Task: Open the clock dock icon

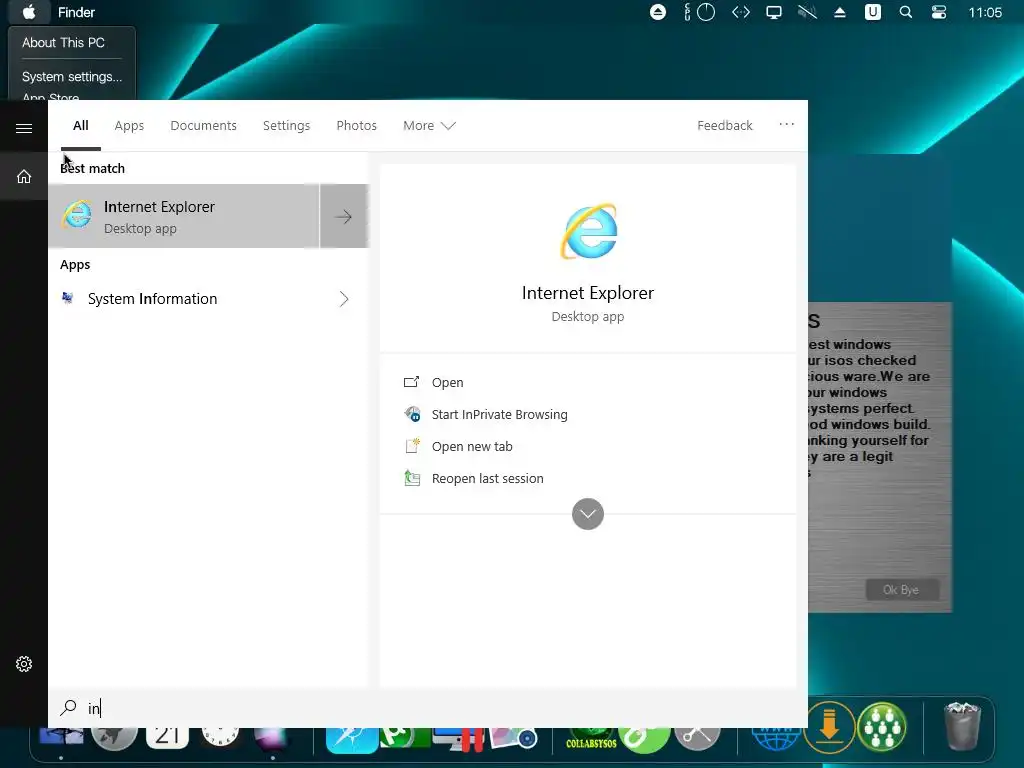Action: pyautogui.click(x=220, y=737)
